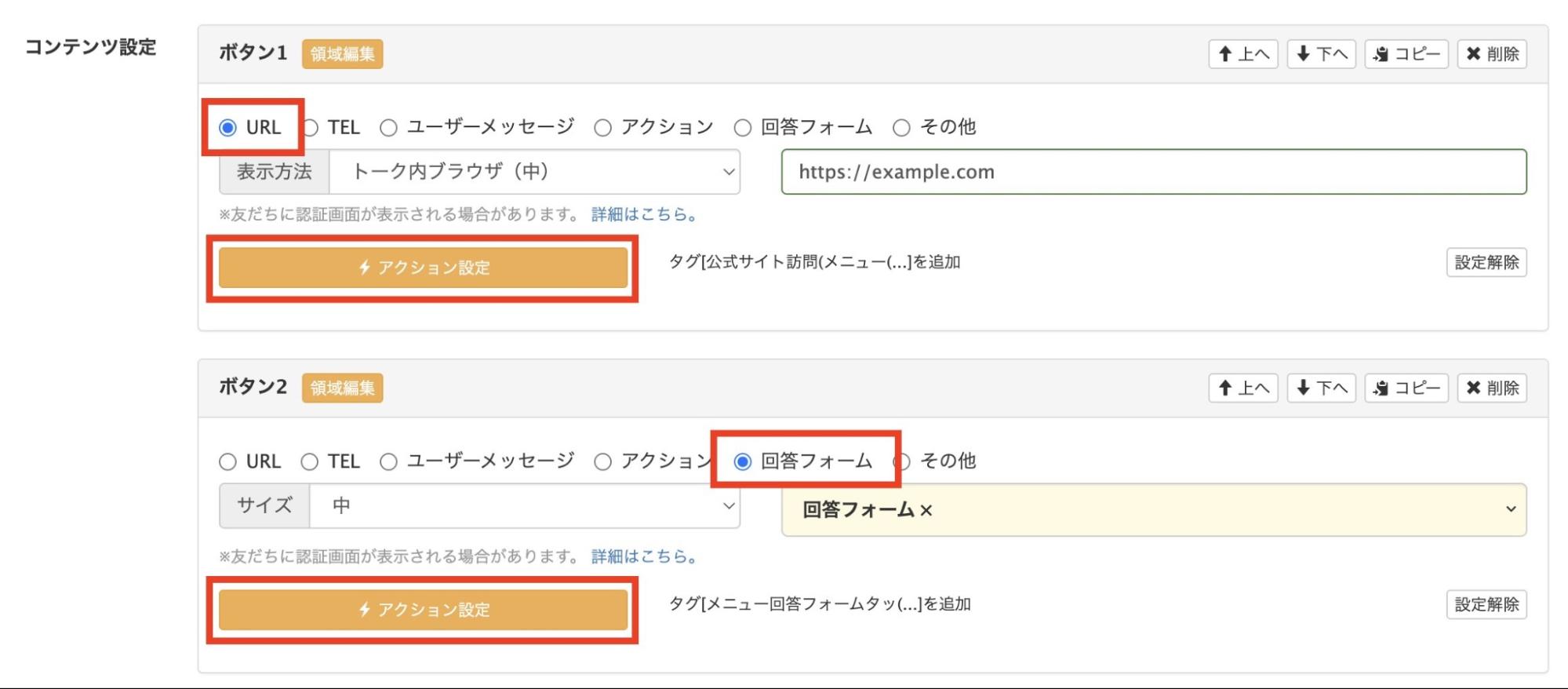
Task: Open the 回答フォーム selection dropdown
Action: tap(1153, 510)
